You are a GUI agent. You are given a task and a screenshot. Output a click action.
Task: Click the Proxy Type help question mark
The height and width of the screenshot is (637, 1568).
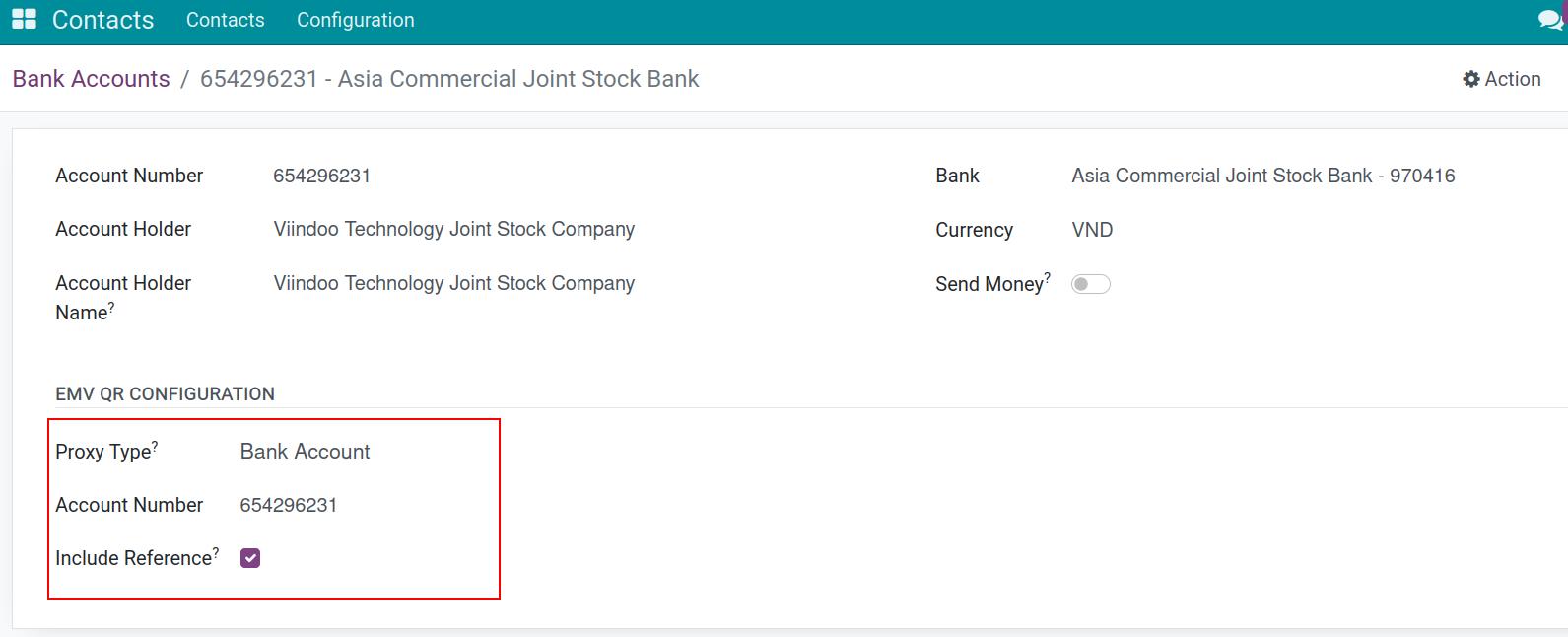155,446
